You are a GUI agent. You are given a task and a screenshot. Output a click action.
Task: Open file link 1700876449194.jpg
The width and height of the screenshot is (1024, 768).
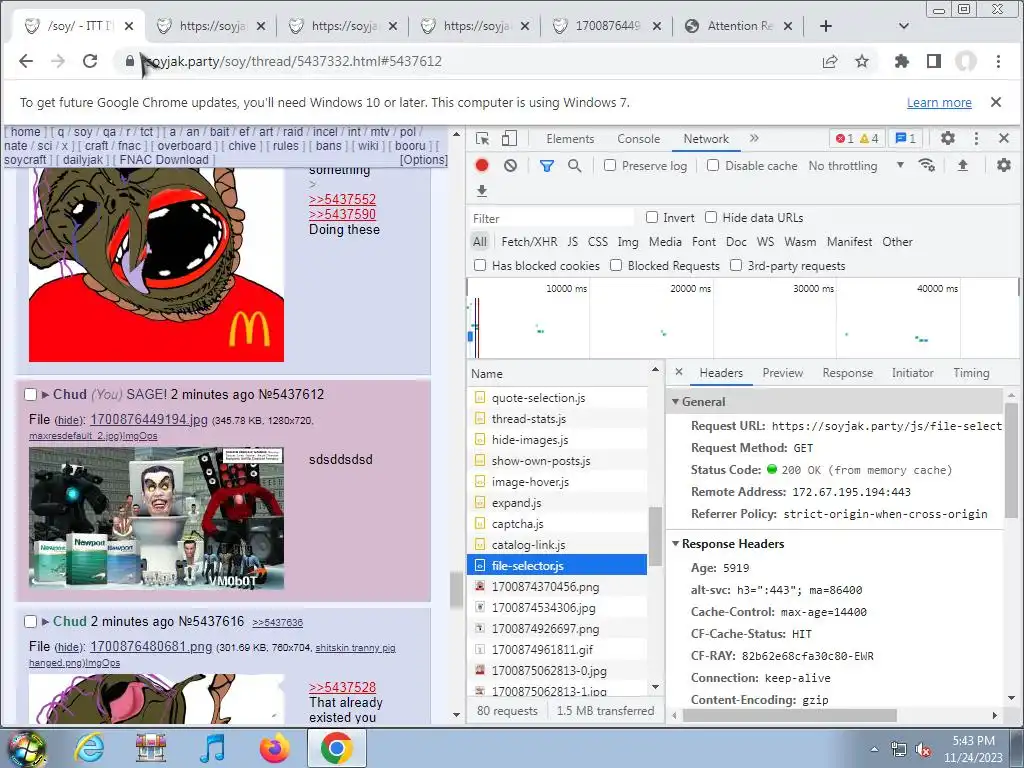[149, 419]
